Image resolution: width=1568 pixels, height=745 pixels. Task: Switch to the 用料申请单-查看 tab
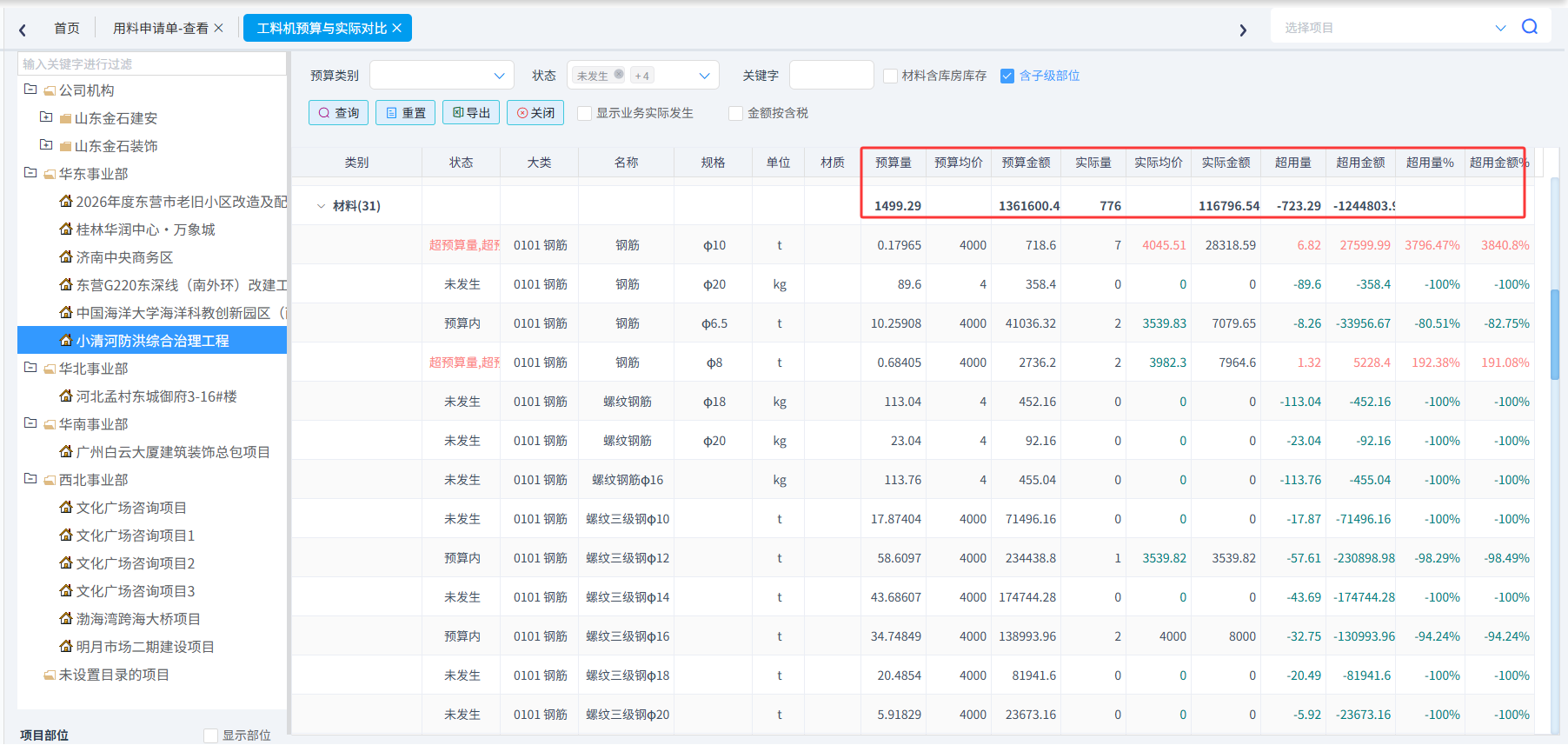[161, 28]
